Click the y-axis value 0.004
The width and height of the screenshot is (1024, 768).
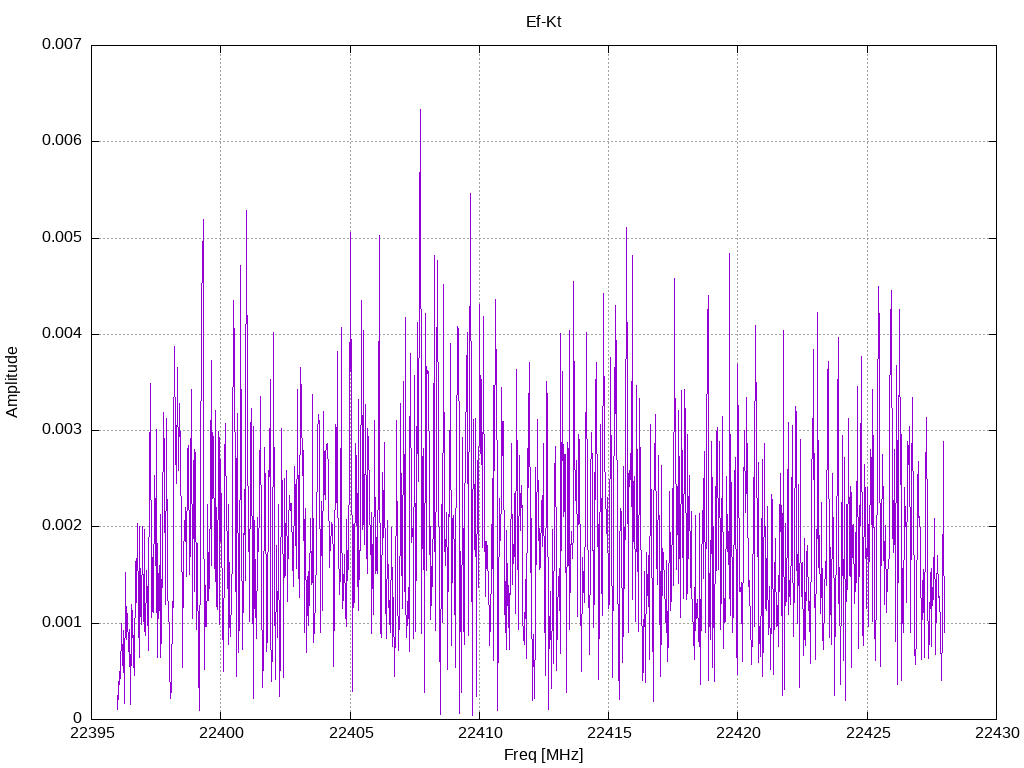62,333
